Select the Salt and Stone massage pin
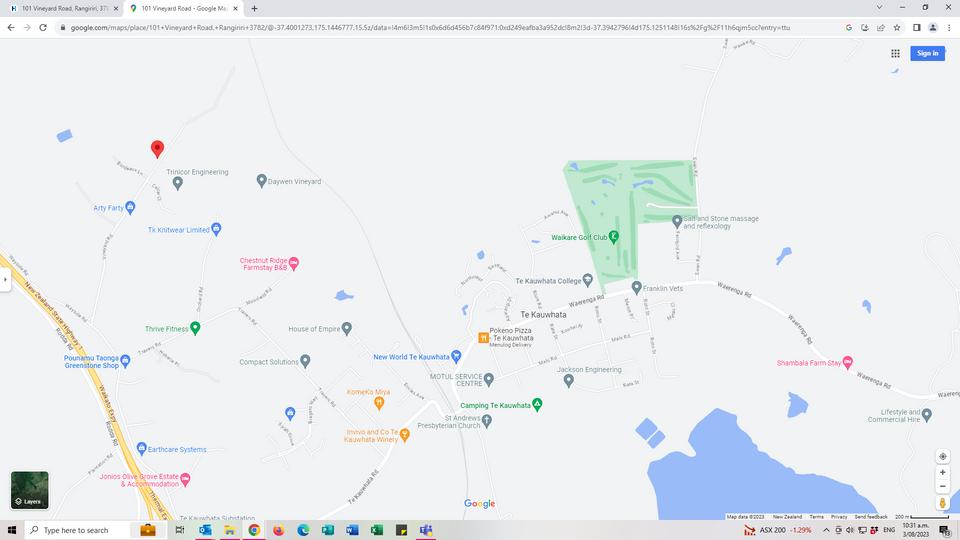 [x=677, y=221]
